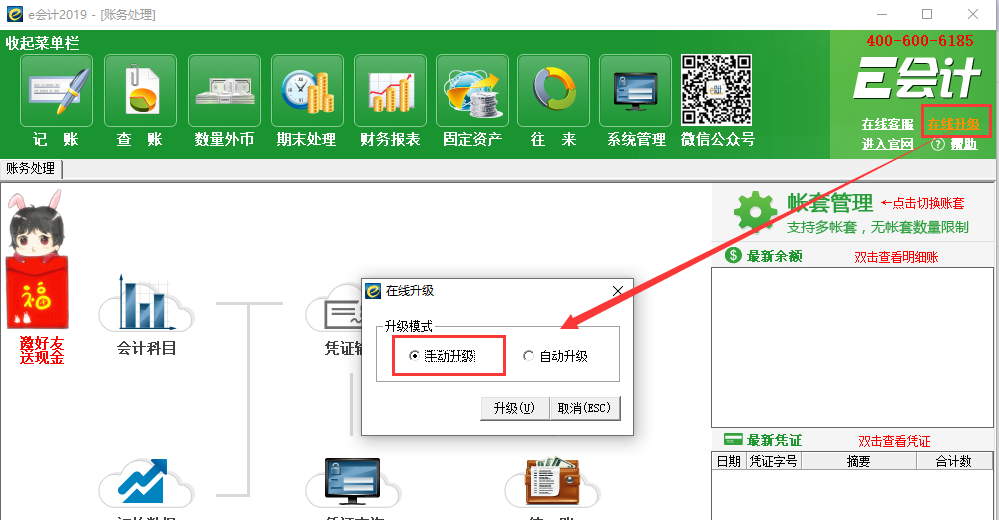
Task: Open the 记账 bookkeeping icon
Action: coord(56,90)
